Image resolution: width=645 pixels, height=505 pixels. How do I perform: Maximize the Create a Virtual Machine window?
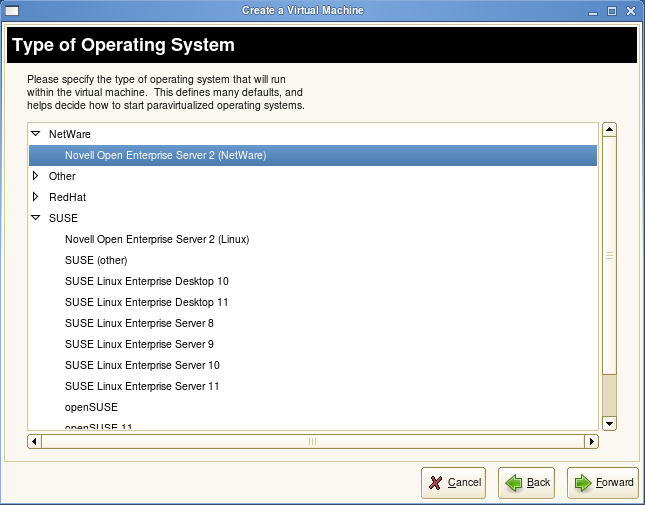612,11
